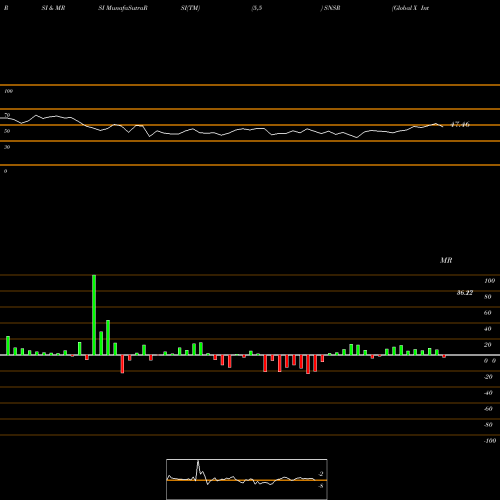The width and height of the screenshot is (500, 500).
Task: Click the MR axis label -40
Action: (x=488, y=393)
